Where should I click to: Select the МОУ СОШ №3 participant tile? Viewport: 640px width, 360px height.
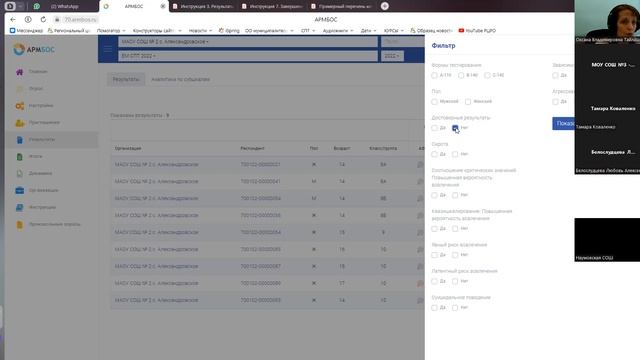click(607, 65)
